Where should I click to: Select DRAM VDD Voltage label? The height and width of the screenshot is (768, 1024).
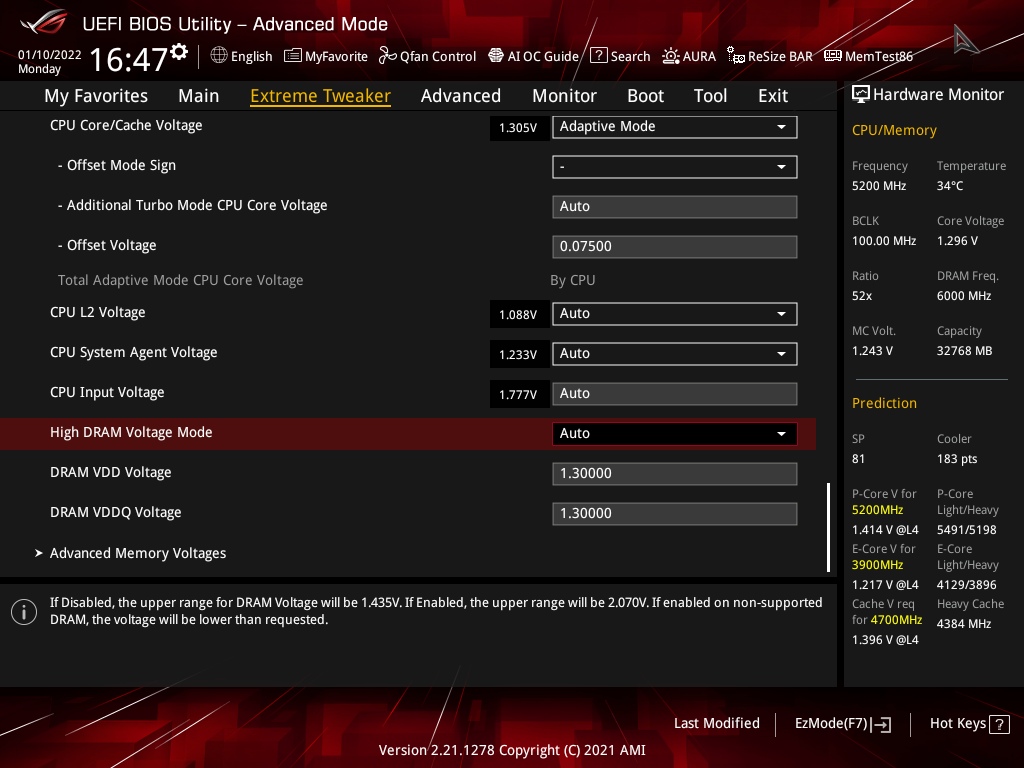tap(110, 472)
